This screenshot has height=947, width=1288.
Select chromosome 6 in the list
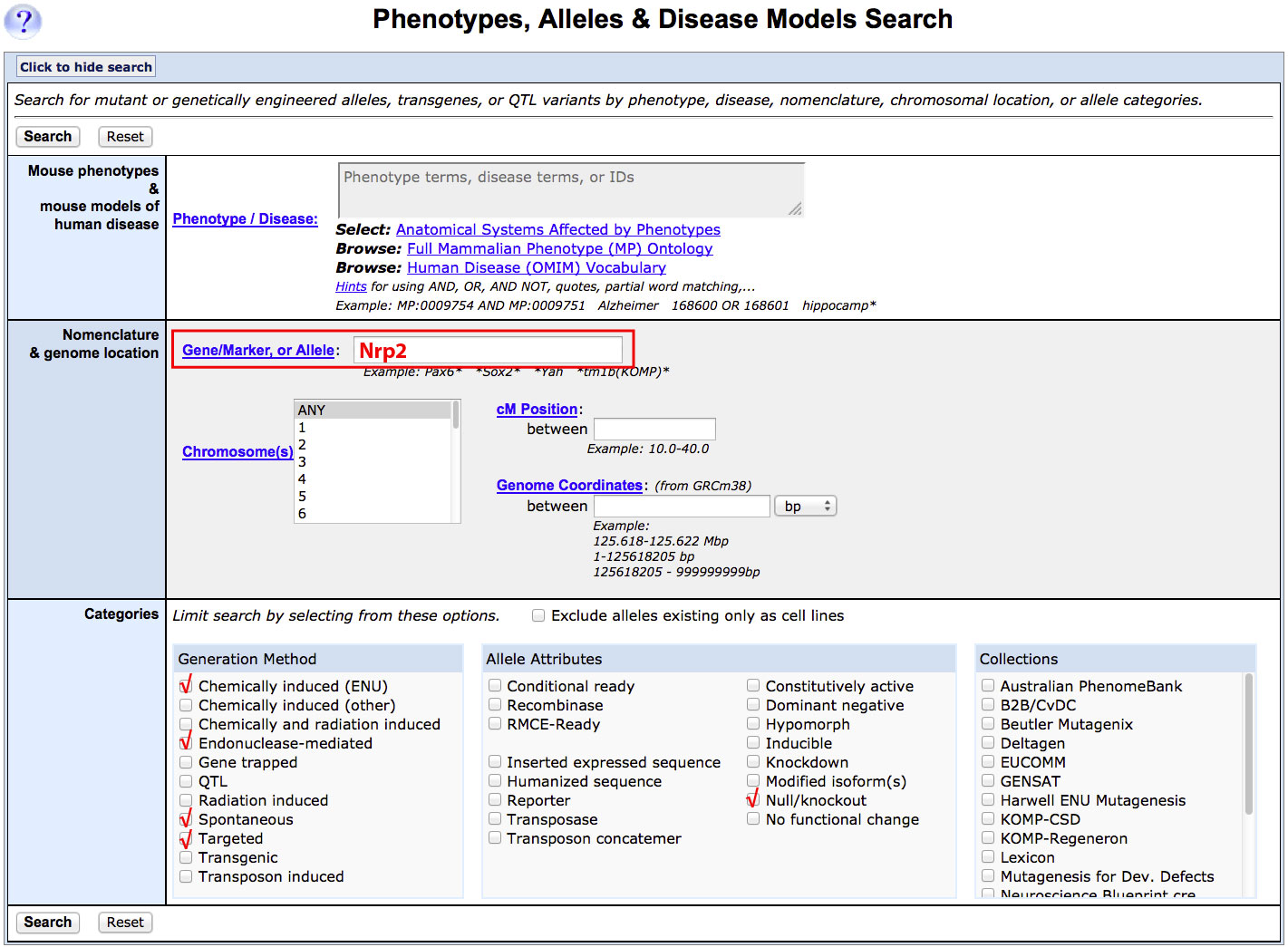tap(373, 514)
